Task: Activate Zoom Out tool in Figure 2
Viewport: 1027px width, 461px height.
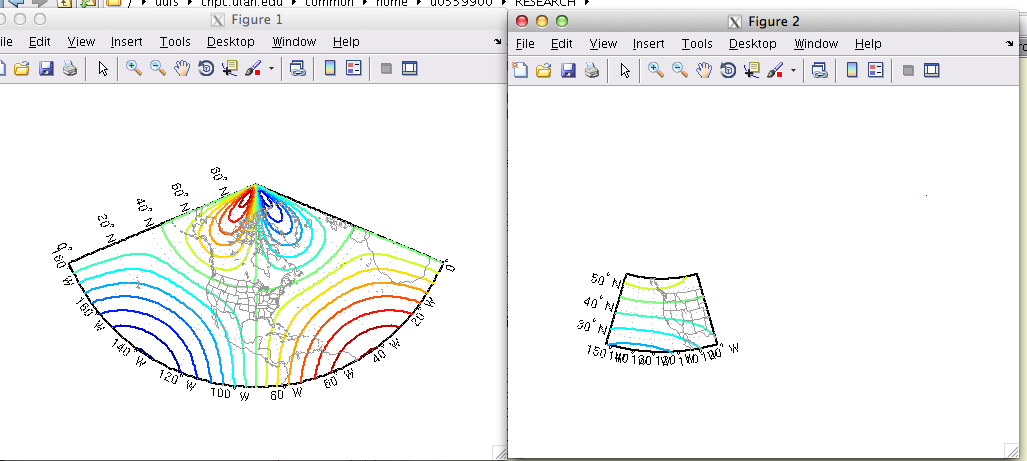Action: pyautogui.click(x=680, y=70)
